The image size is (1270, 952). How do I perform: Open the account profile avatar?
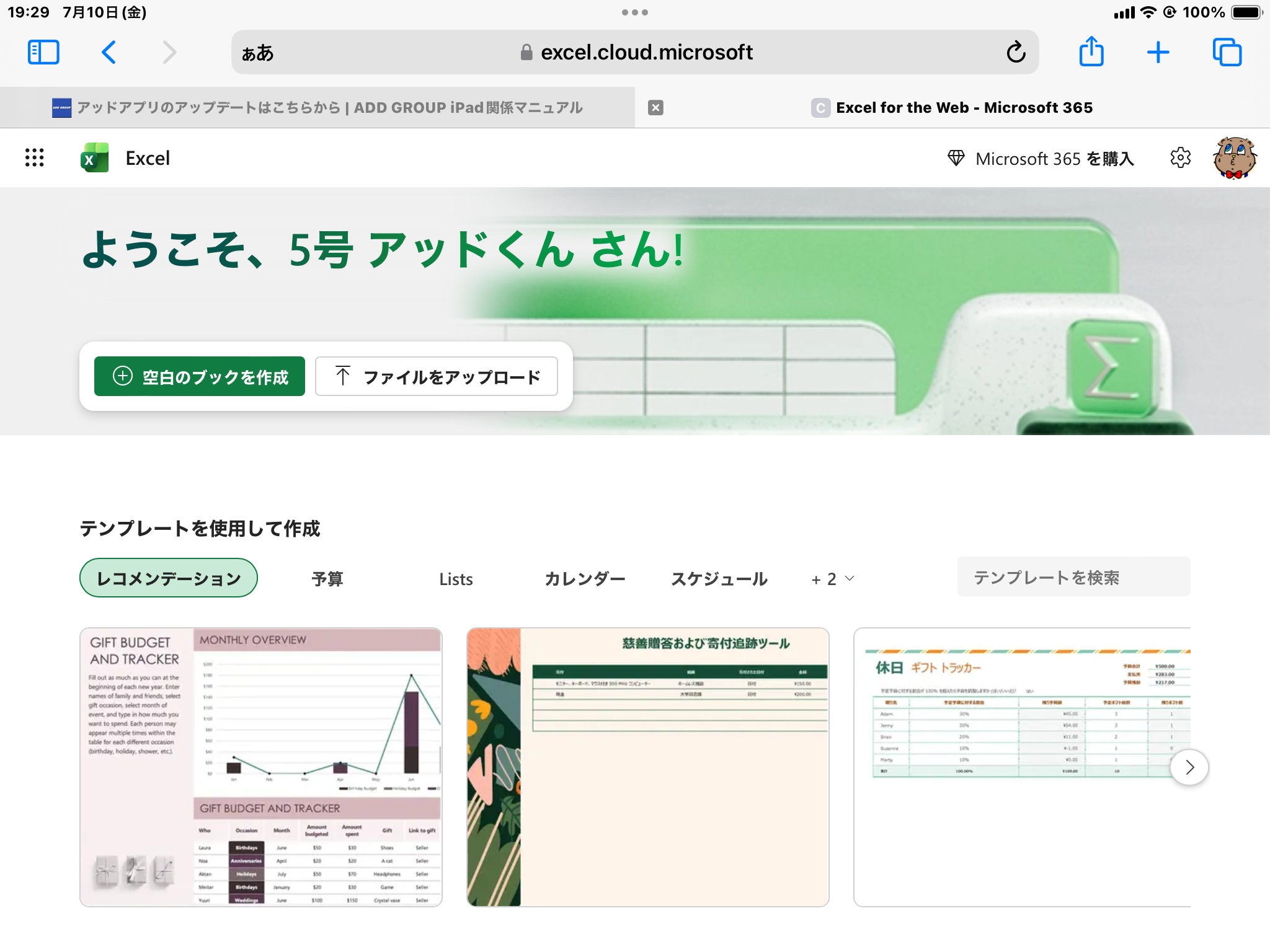(x=1234, y=157)
